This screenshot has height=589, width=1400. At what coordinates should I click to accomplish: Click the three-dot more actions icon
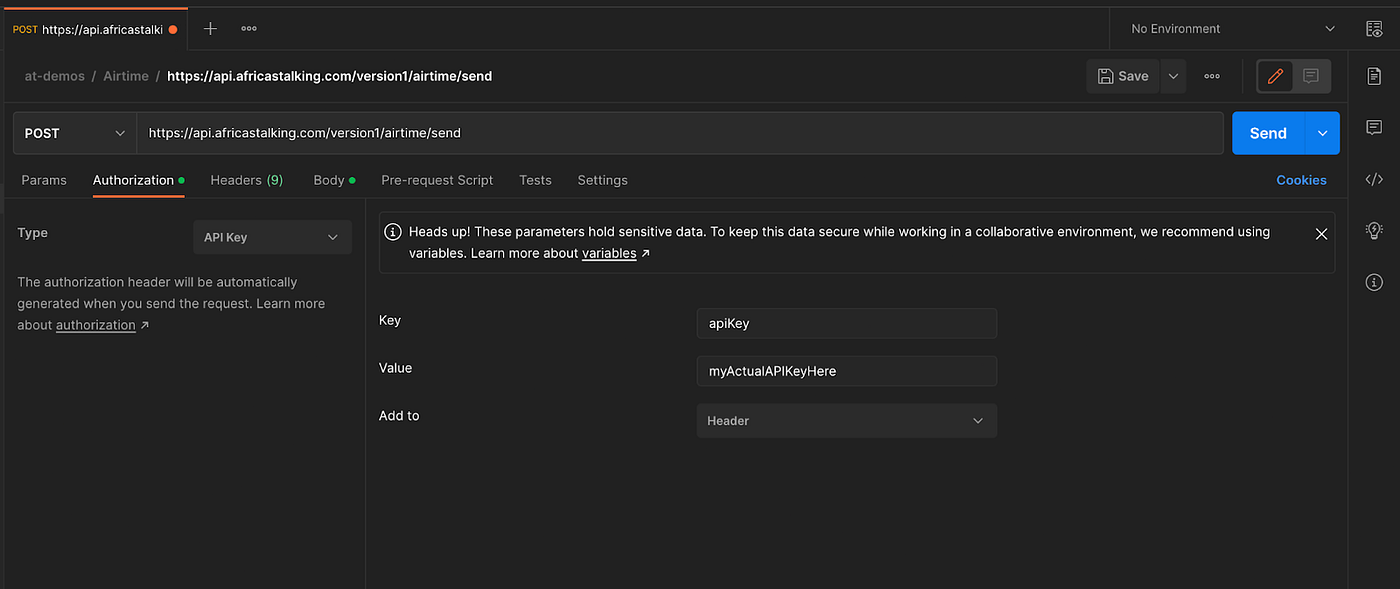(x=1212, y=76)
